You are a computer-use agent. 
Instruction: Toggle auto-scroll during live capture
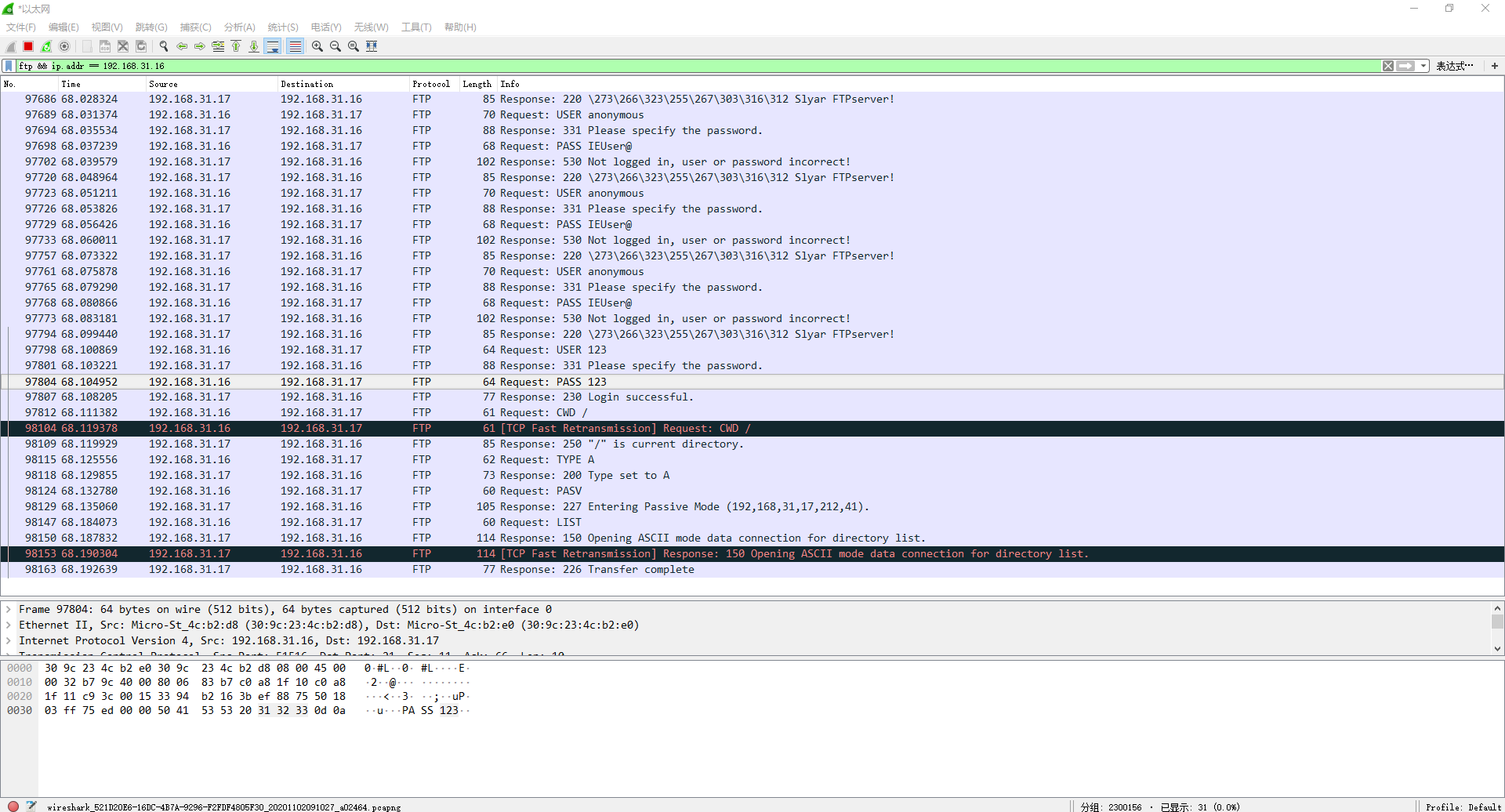pyautogui.click(x=273, y=46)
